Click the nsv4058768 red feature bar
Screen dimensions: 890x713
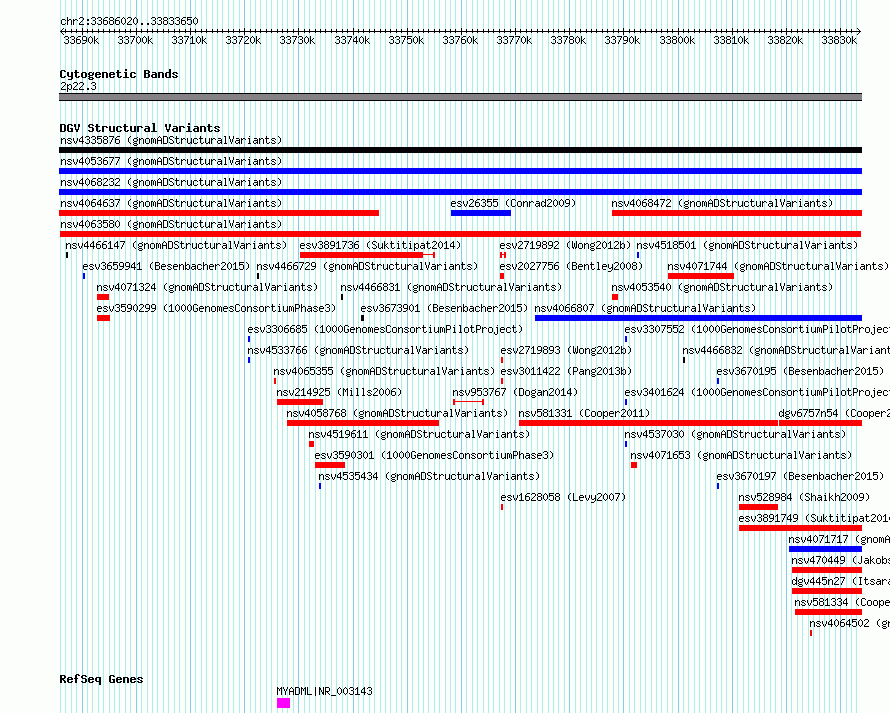(x=363, y=423)
